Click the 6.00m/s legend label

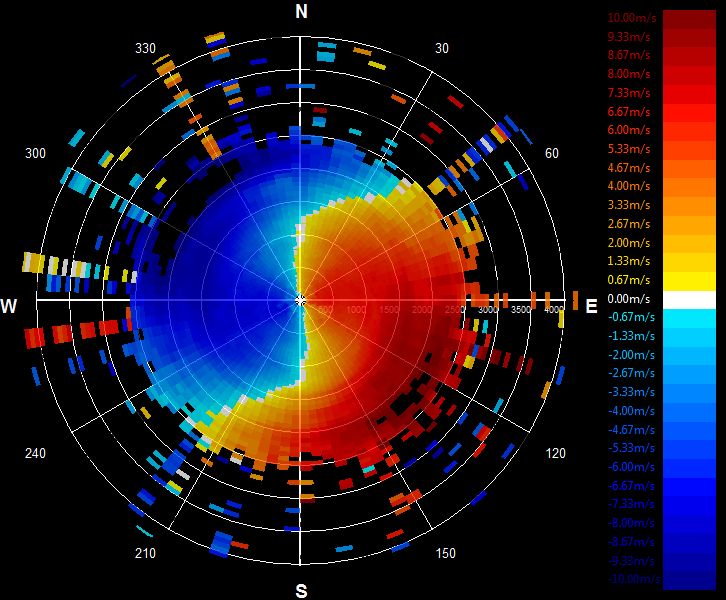(x=629, y=130)
